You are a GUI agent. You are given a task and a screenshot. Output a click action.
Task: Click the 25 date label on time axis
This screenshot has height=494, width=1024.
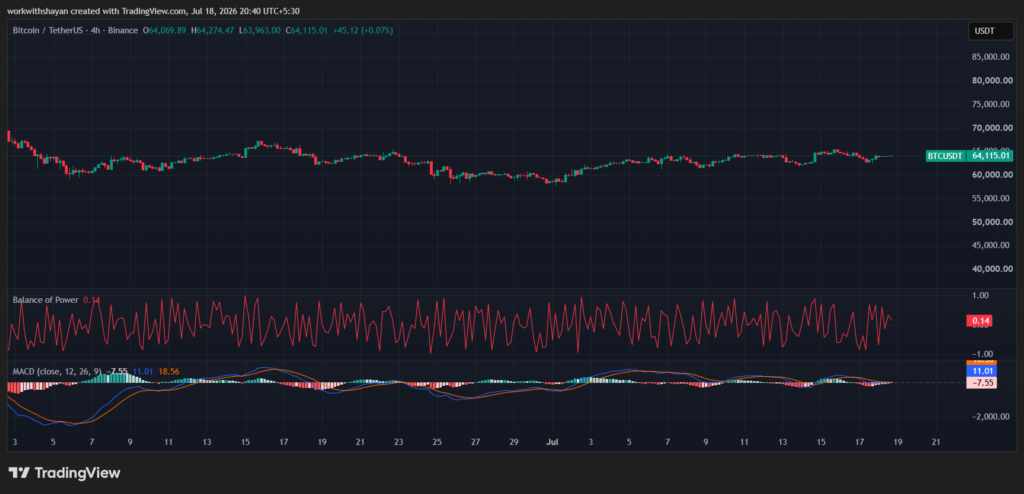click(x=437, y=442)
